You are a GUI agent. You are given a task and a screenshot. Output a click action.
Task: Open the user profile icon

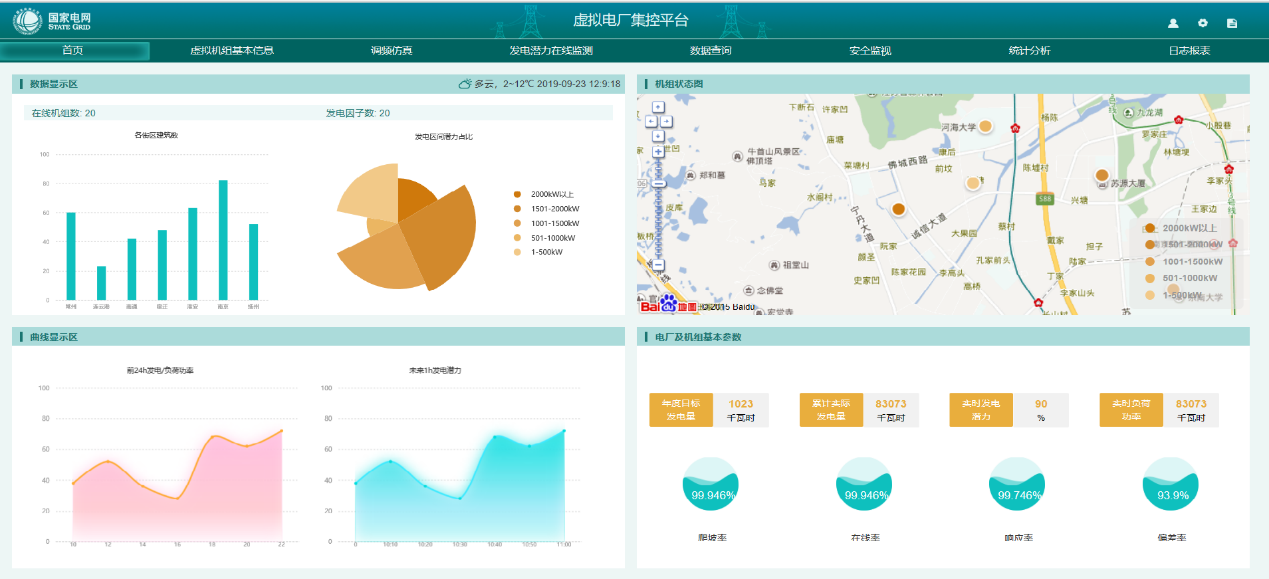pos(1173,23)
